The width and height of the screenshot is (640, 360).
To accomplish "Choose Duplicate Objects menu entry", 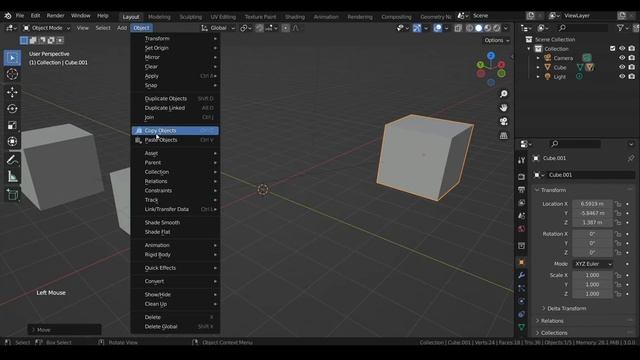I will click(x=175, y=99).
